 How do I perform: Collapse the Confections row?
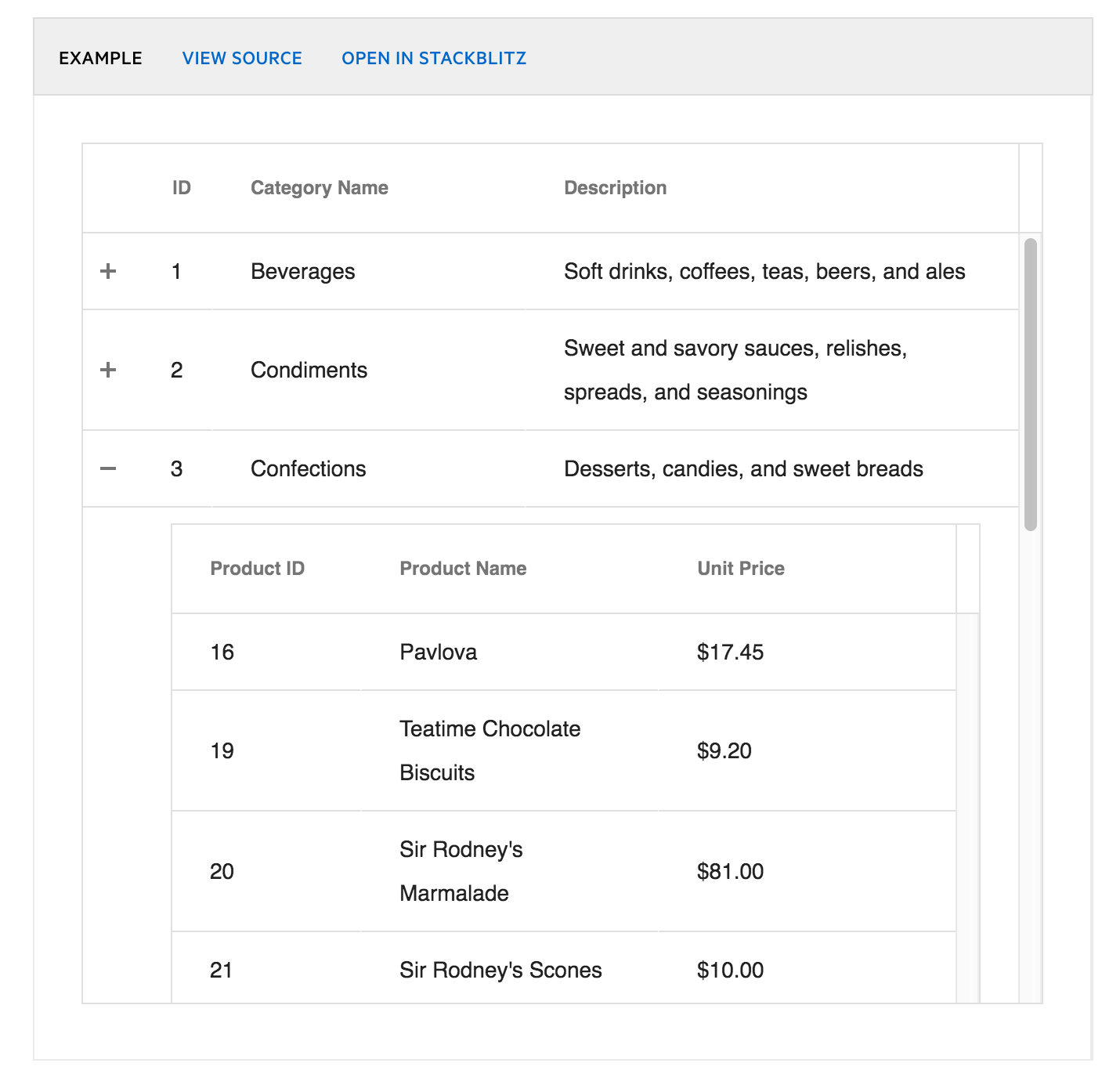point(108,468)
